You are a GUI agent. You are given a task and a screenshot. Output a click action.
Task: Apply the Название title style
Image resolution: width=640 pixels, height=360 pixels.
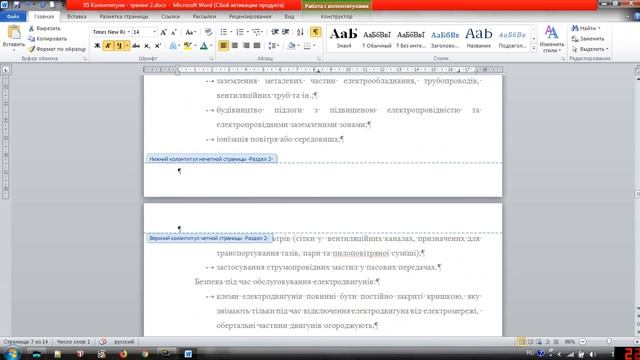click(x=478, y=39)
